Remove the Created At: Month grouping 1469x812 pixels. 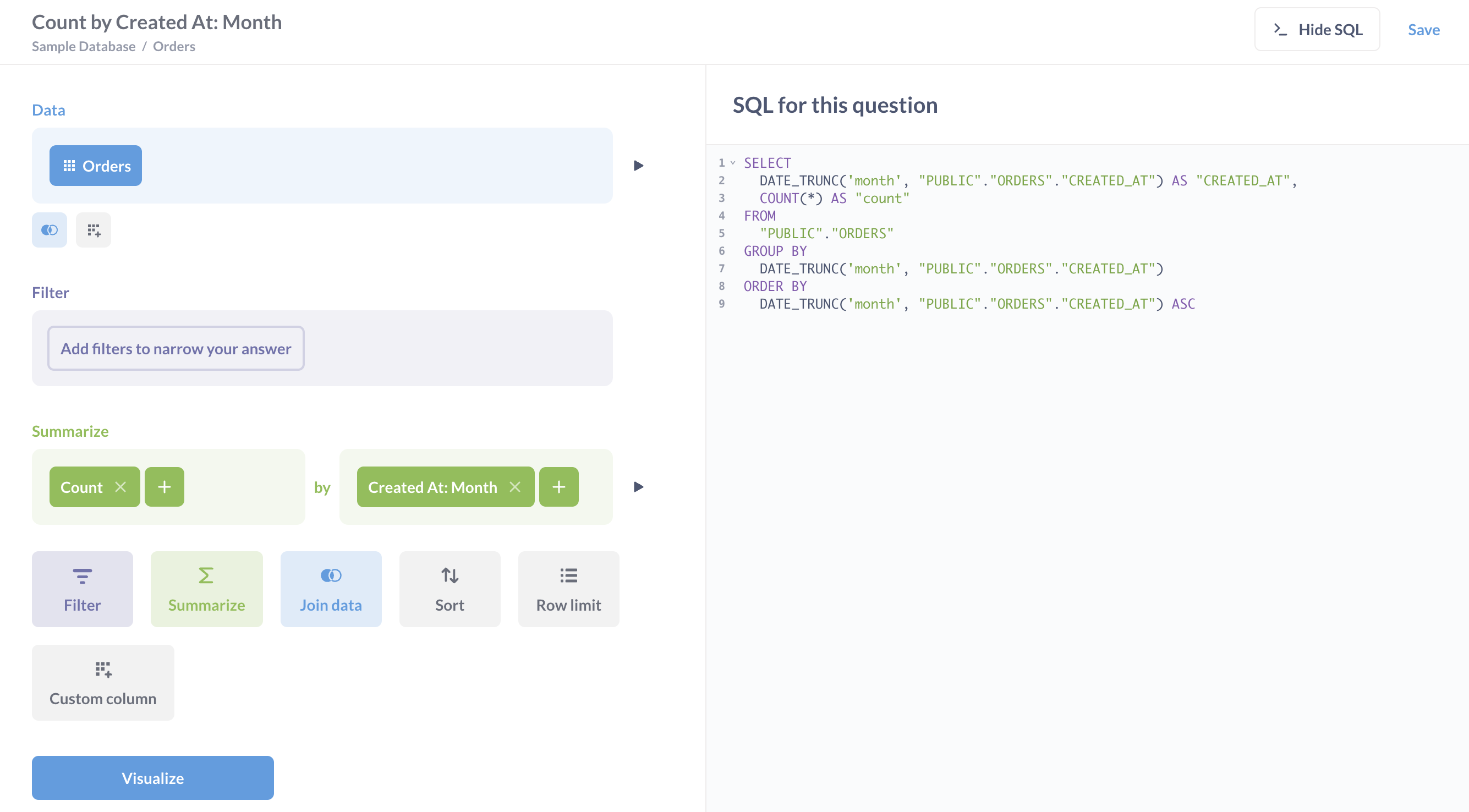pyautogui.click(x=516, y=487)
